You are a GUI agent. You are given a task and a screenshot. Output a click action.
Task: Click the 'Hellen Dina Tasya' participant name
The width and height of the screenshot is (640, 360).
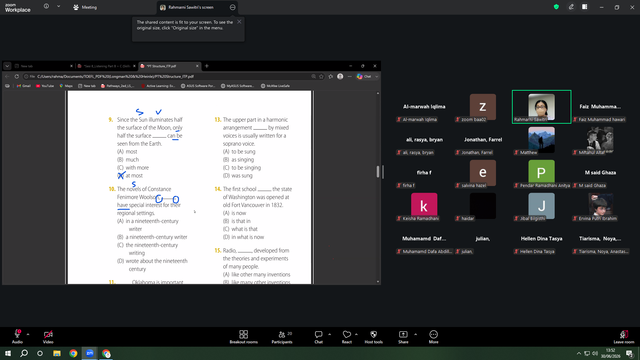(541, 238)
